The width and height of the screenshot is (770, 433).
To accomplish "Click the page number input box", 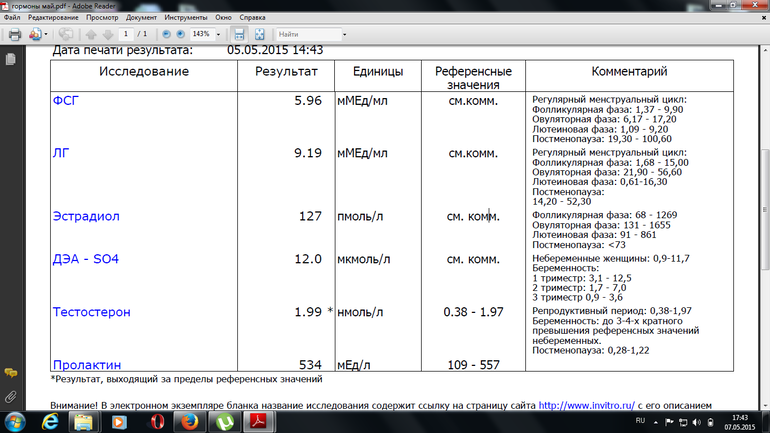I will pos(126,34).
